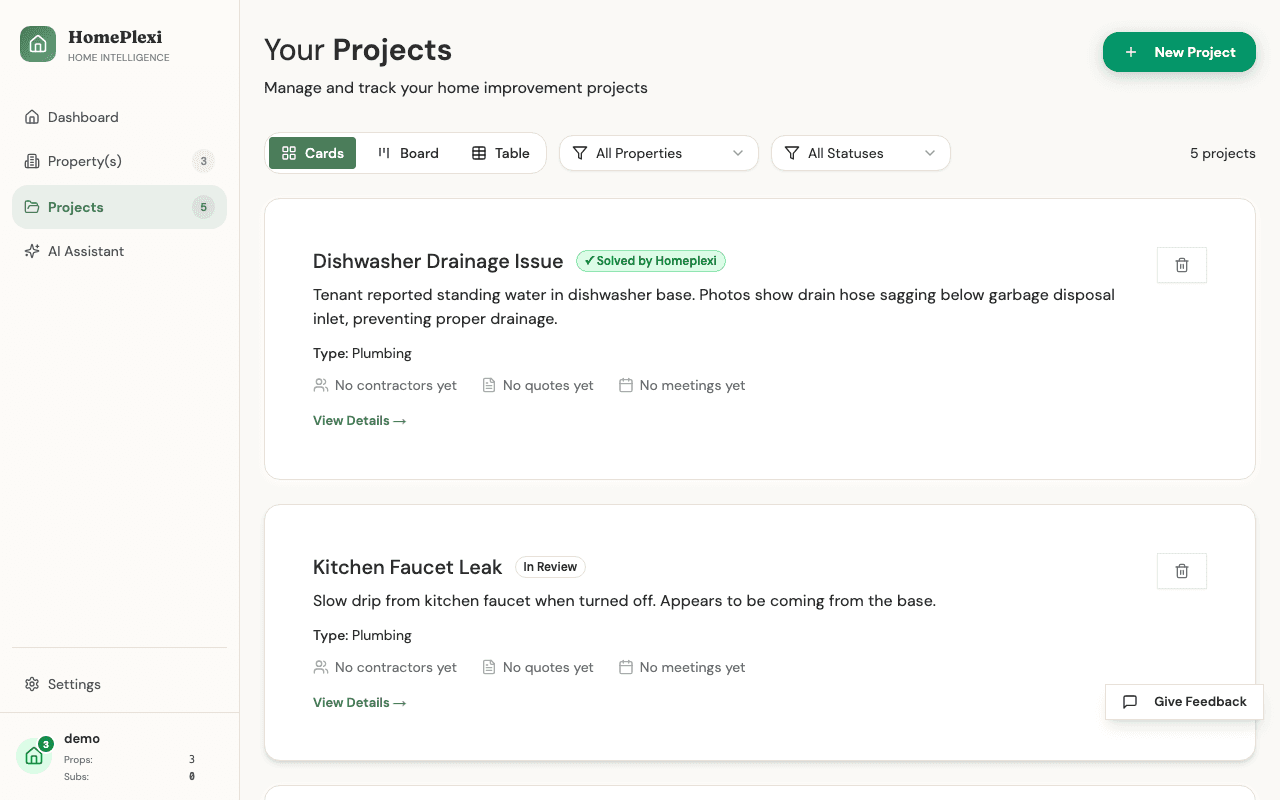This screenshot has height=800, width=1280.
Task: Click the Give Feedback speech bubble icon
Action: [1129, 701]
